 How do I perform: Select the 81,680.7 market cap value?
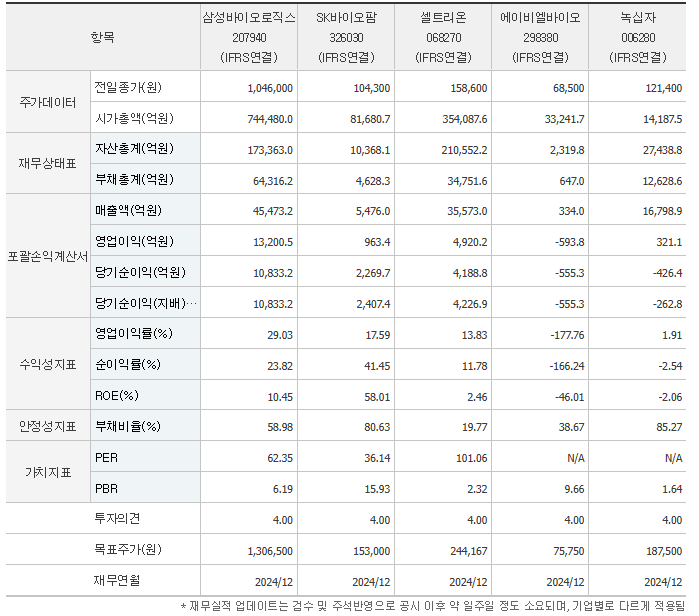[x=370, y=119]
